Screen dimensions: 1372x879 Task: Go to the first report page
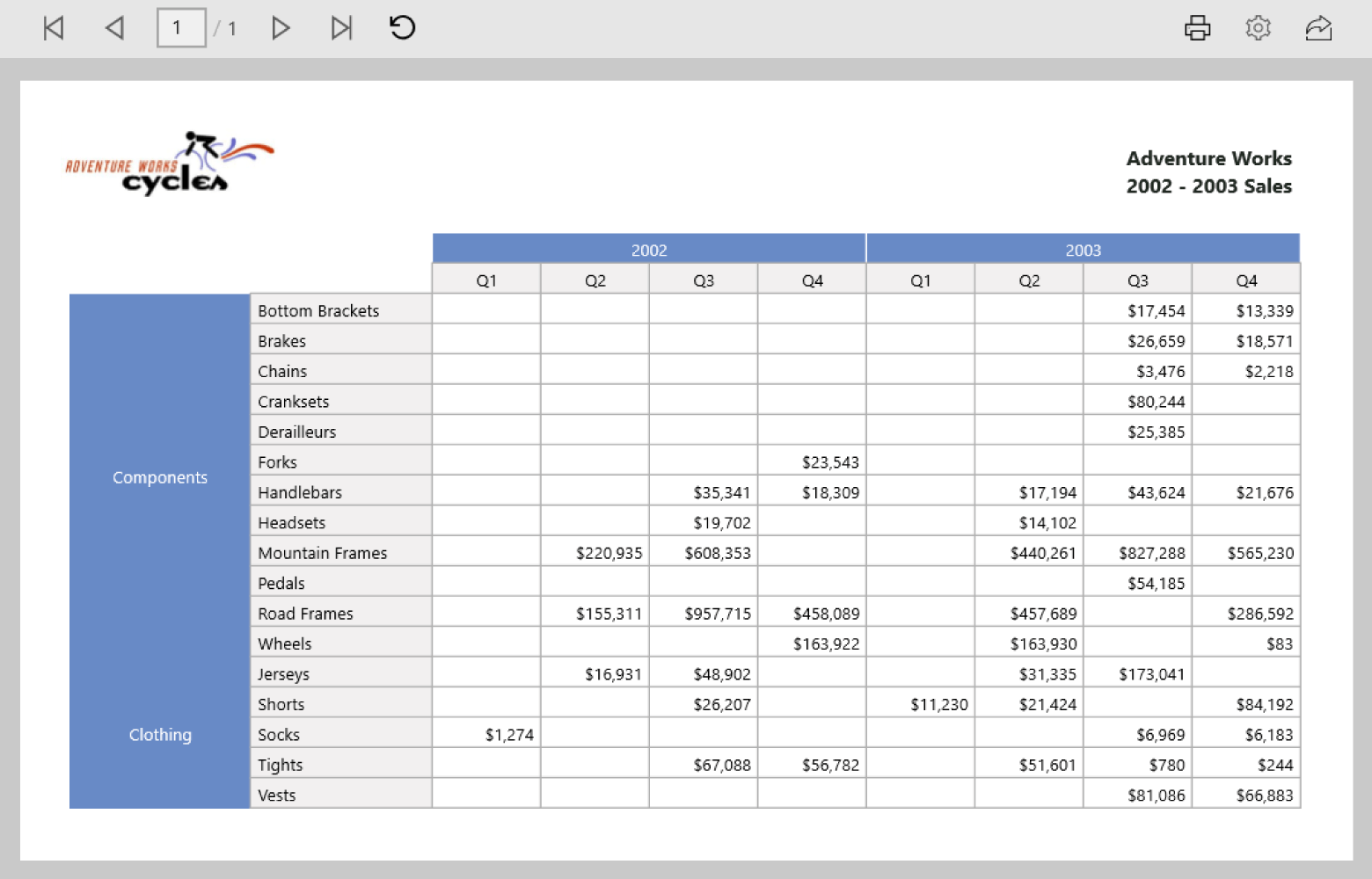coord(54,28)
